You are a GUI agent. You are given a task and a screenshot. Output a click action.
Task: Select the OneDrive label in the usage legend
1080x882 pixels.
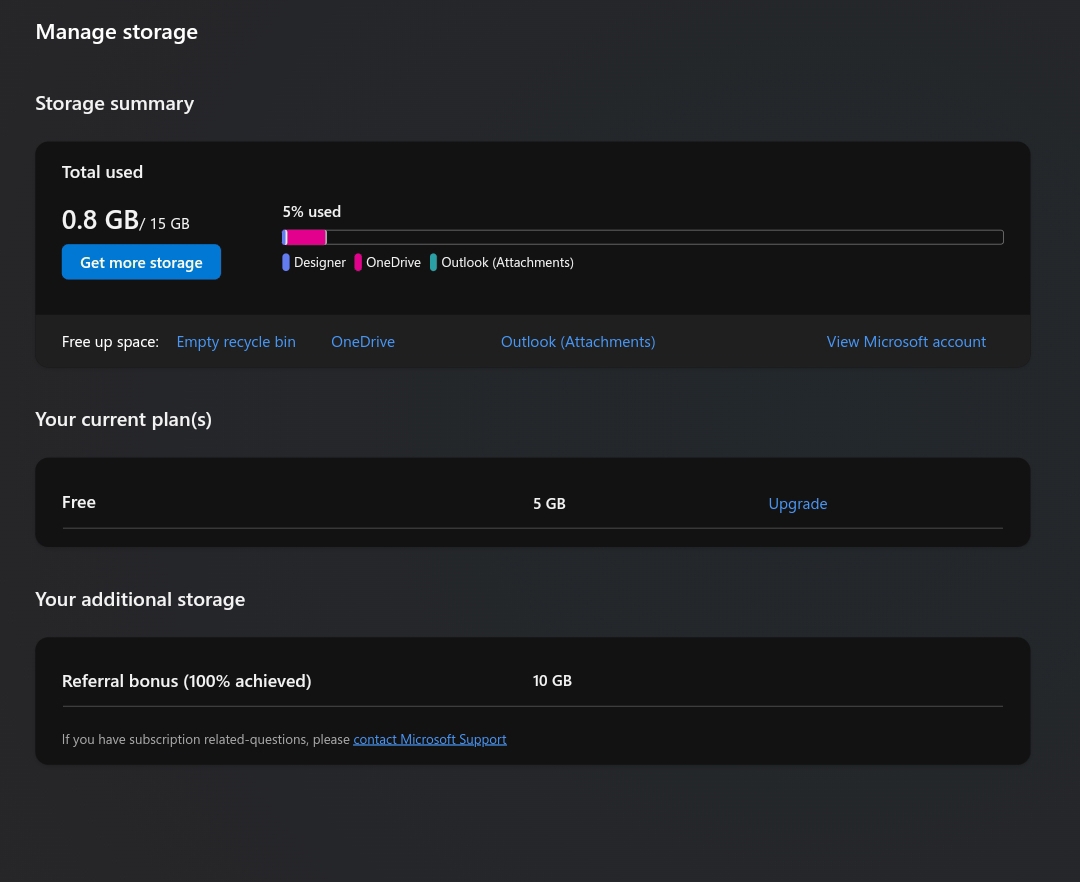tap(393, 261)
